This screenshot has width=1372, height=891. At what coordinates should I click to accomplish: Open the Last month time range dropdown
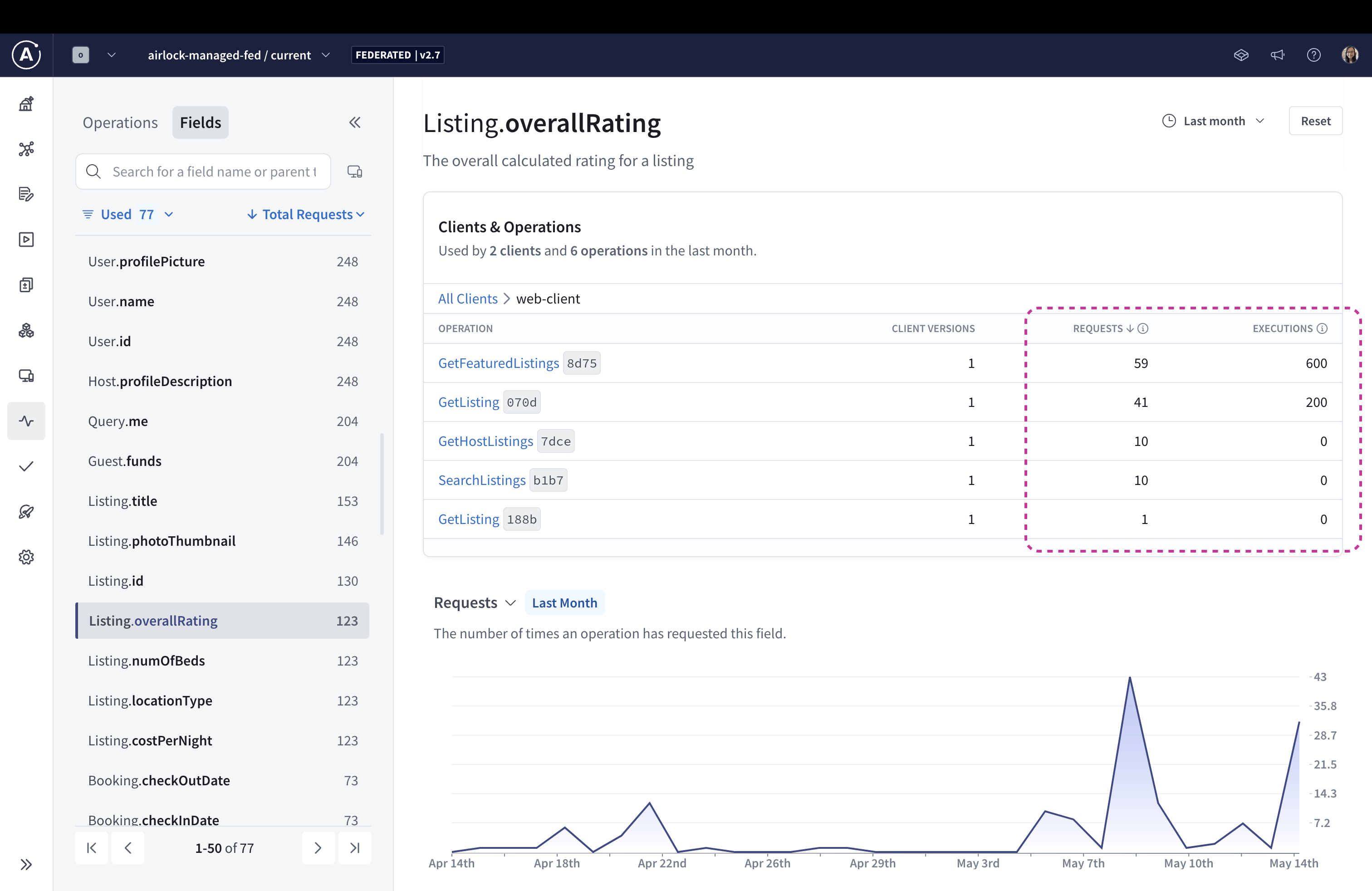(x=1213, y=121)
